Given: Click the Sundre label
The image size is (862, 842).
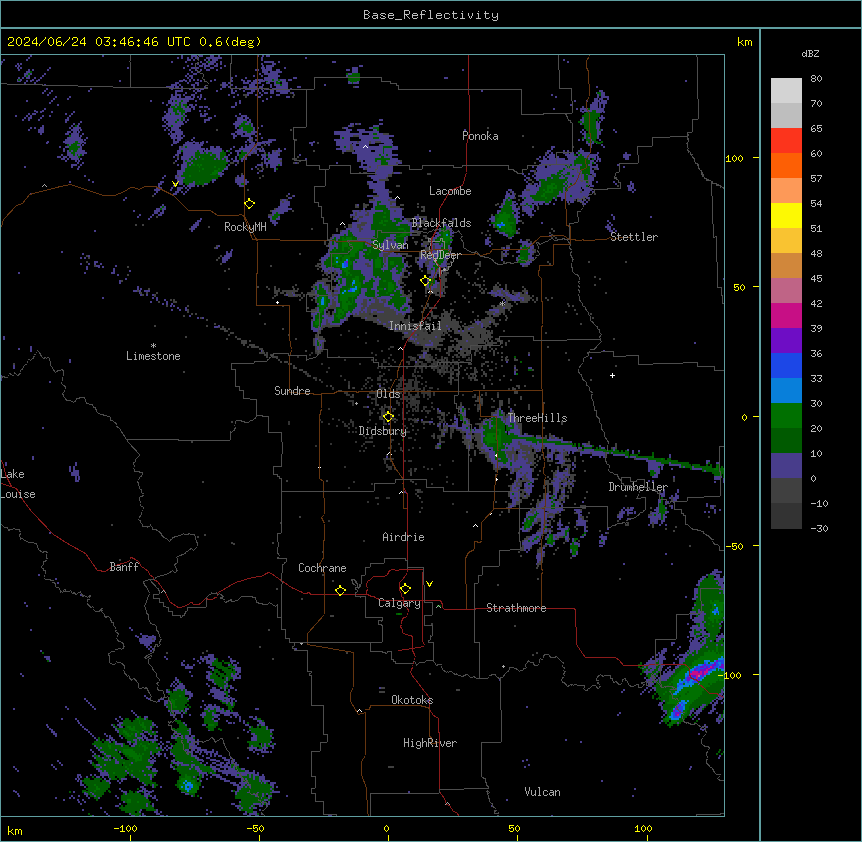Looking at the screenshot, I should tap(292, 391).
